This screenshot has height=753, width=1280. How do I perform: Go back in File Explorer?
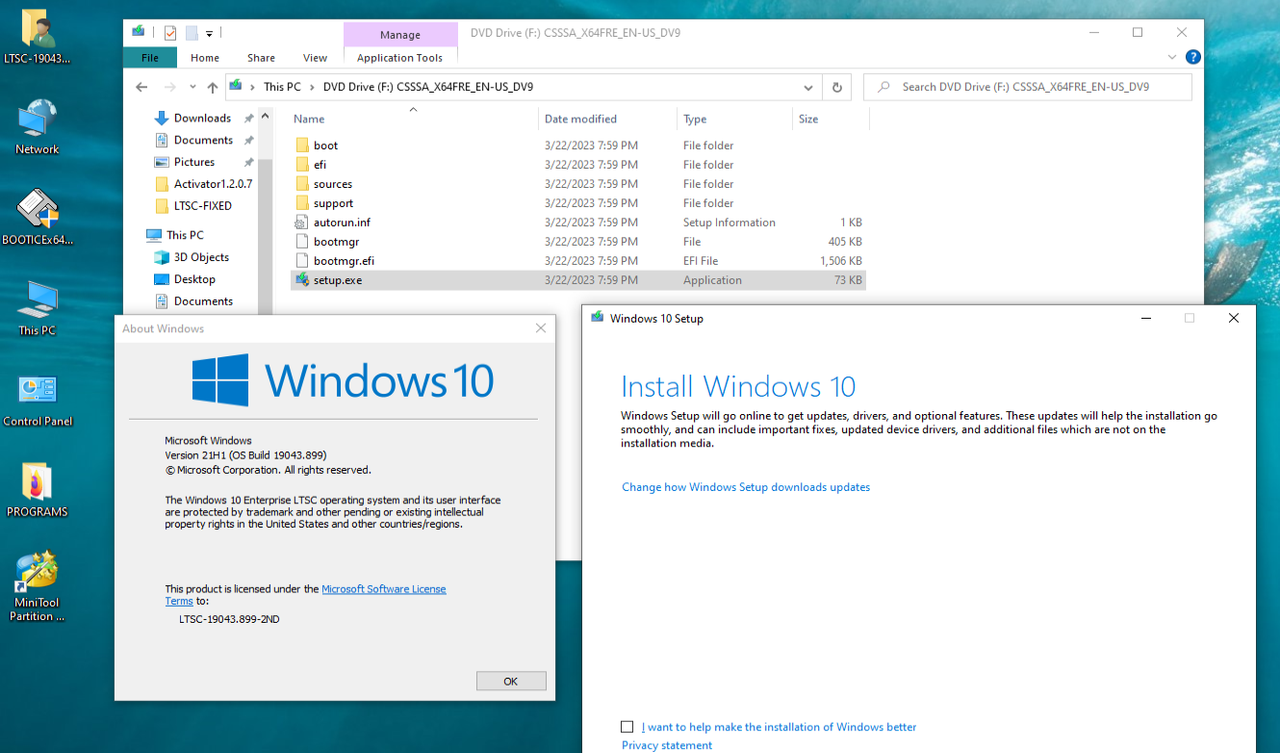pos(142,87)
